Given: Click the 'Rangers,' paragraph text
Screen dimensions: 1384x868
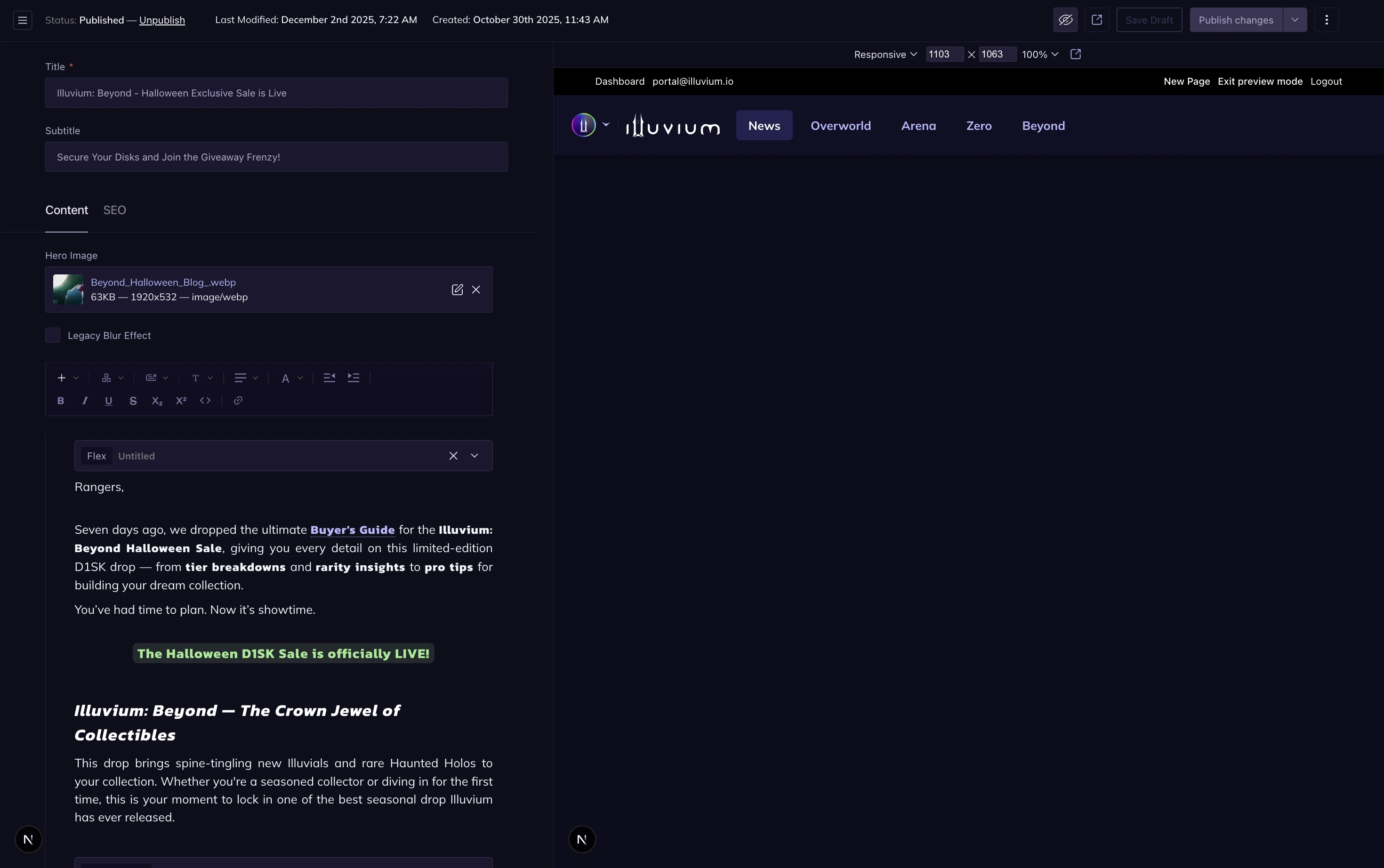Looking at the screenshot, I should 99,487.
